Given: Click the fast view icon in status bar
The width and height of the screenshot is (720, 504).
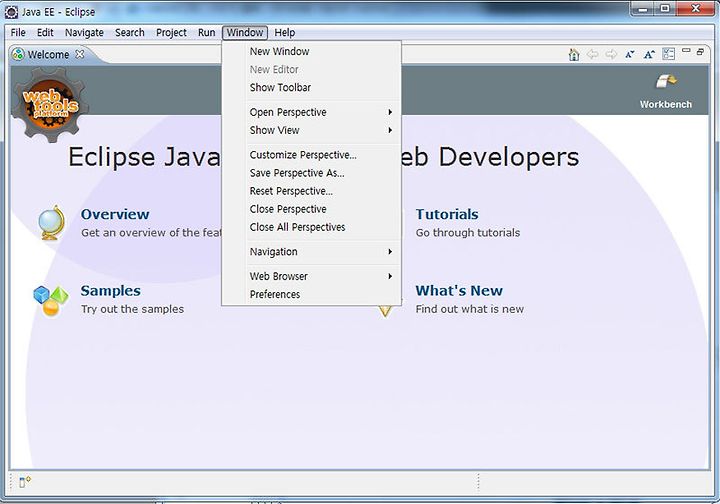Looking at the screenshot, I should coord(25,482).
